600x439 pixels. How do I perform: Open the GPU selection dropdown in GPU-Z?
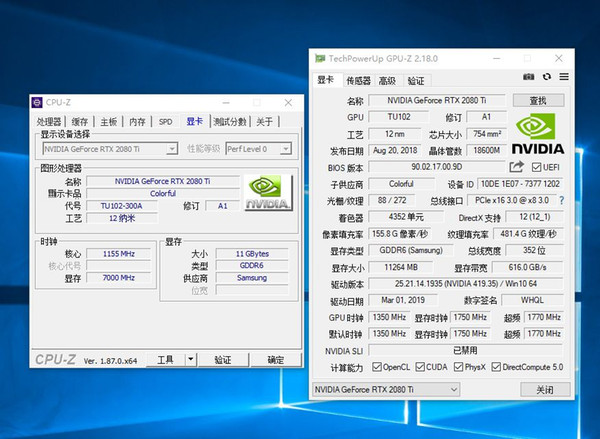[x=386, y=389]
